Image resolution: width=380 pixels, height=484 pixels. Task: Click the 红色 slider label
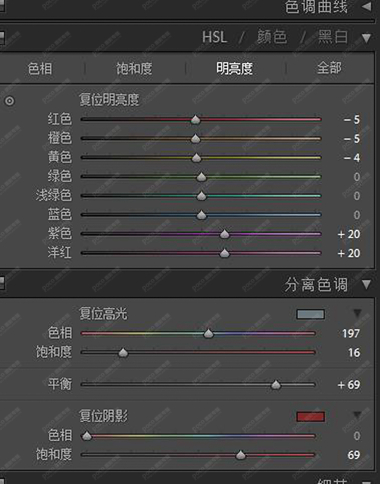(60, 119)
